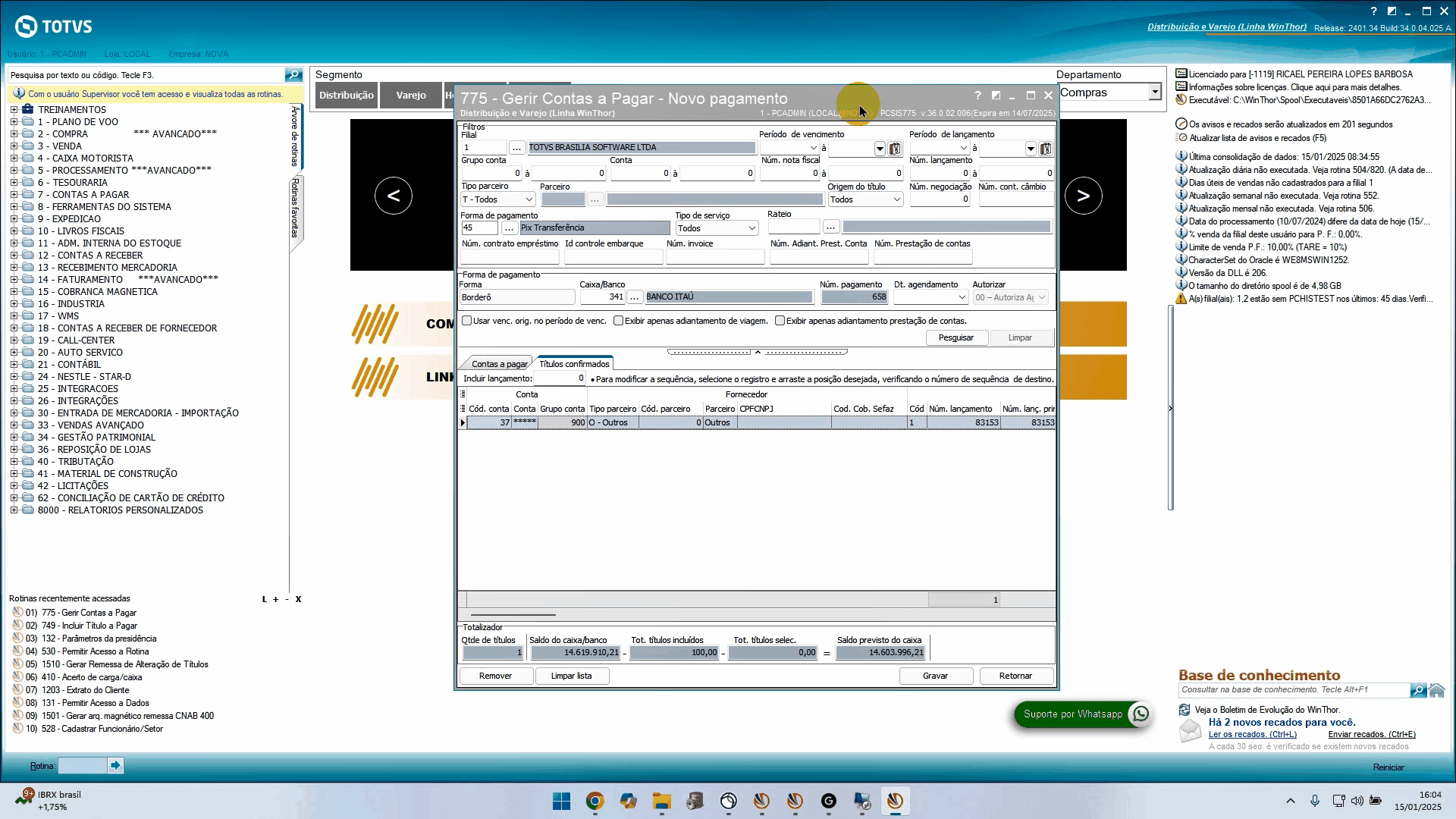Click the green arrow next to Rotina field
The width and height of the screenshot is (1456, 819).
point(115,766)
